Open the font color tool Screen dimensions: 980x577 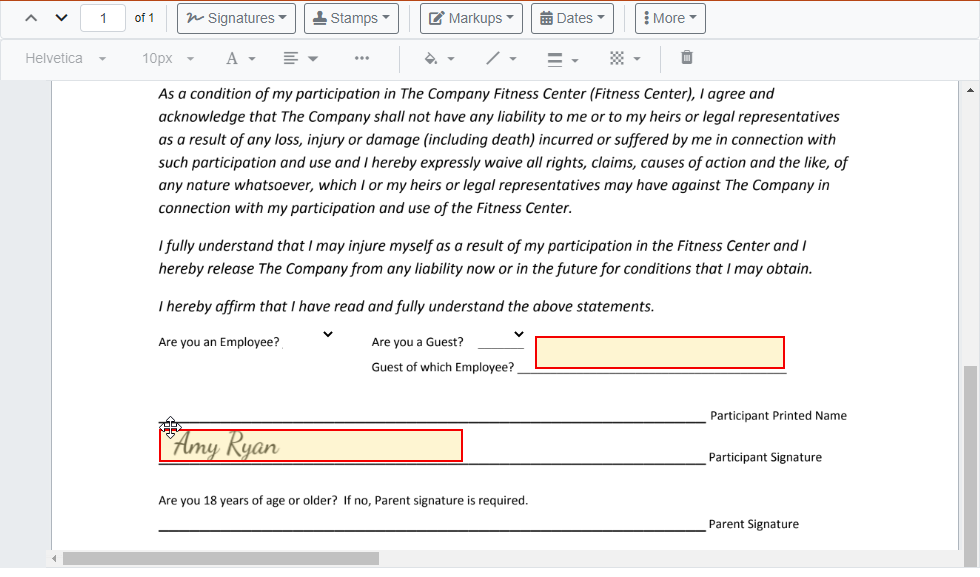click(240, 59)
